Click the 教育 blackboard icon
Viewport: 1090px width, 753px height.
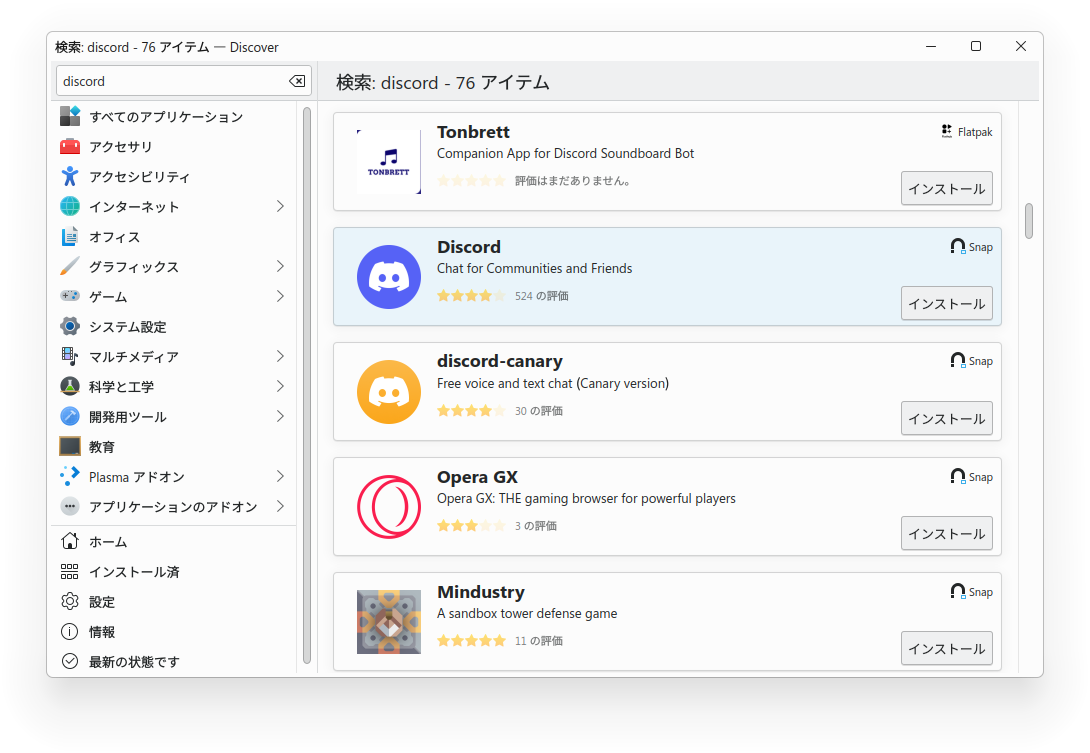70,446
